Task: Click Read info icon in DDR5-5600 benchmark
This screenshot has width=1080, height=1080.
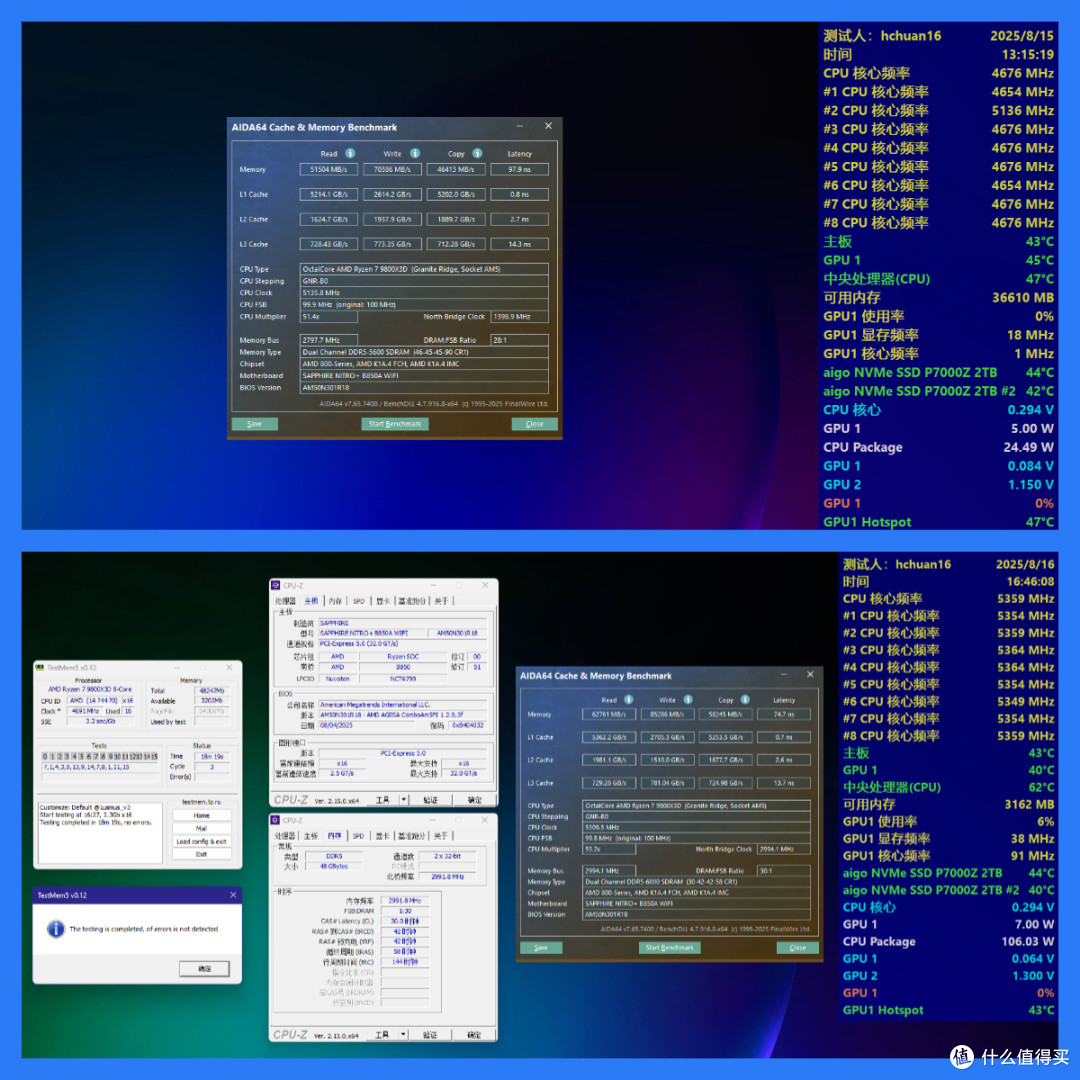Action: (x=350, y=153)
